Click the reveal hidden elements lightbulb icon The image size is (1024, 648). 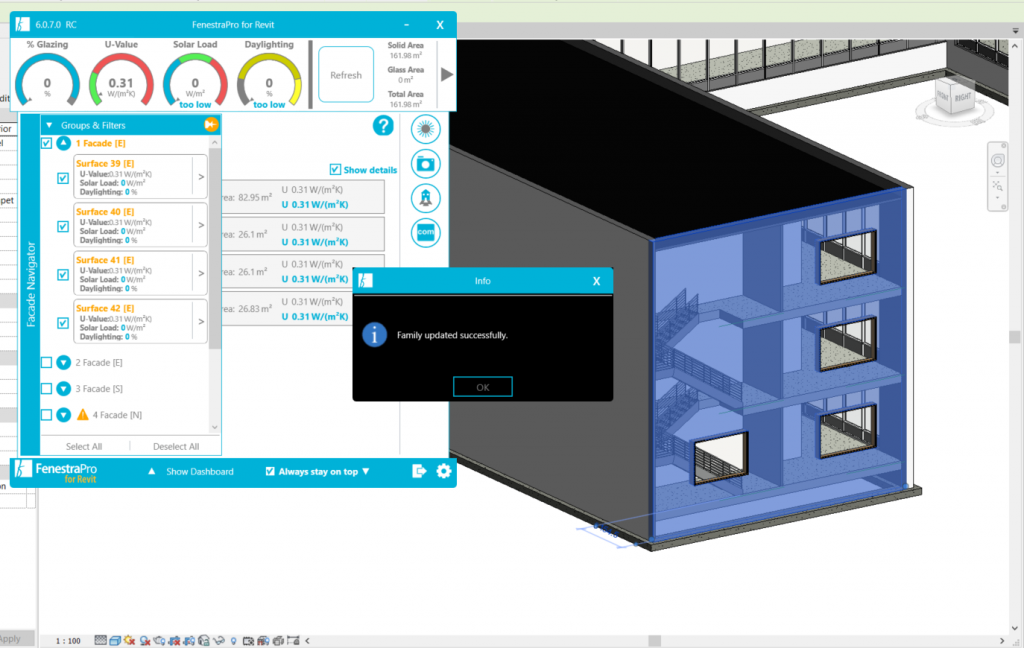pyautogui.click(x=233, y=641)
